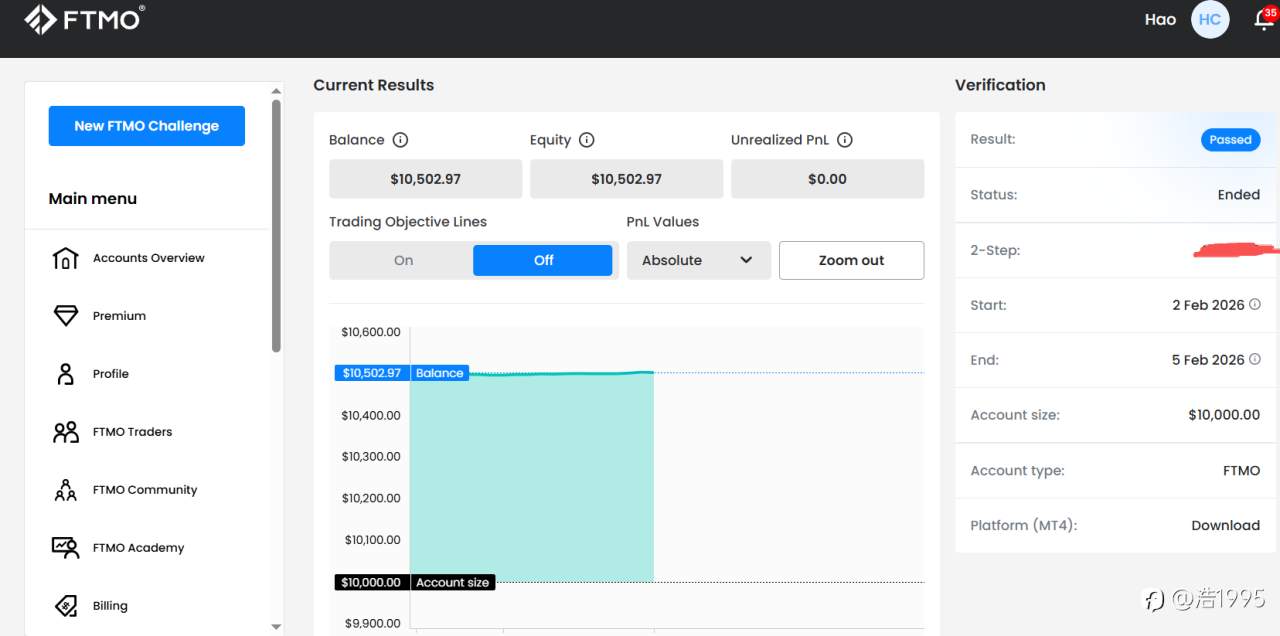Click the Balance value $10,502.97 field

[x=425, y=179]
